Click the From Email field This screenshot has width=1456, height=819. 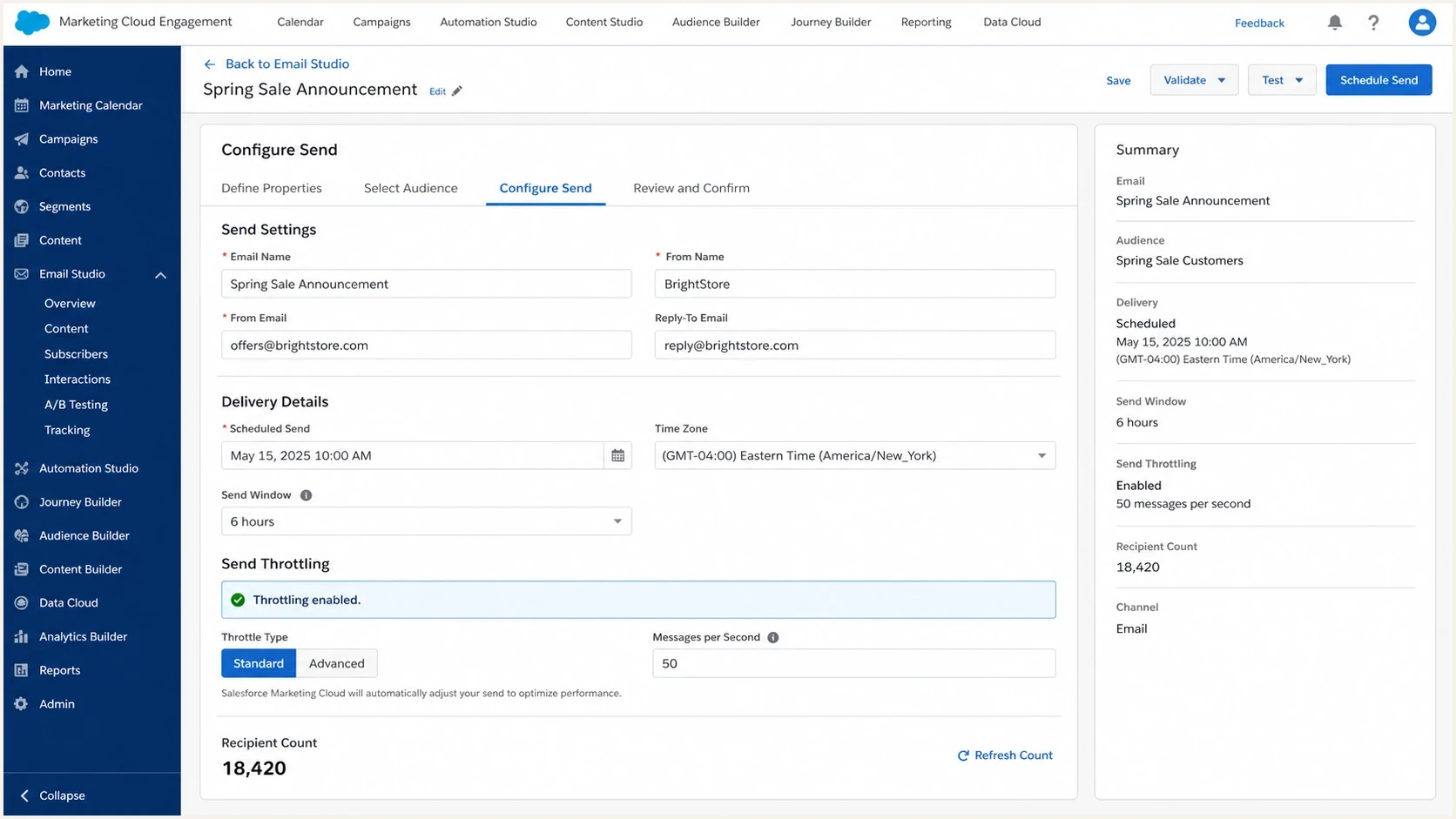click(x=426, y=345)
